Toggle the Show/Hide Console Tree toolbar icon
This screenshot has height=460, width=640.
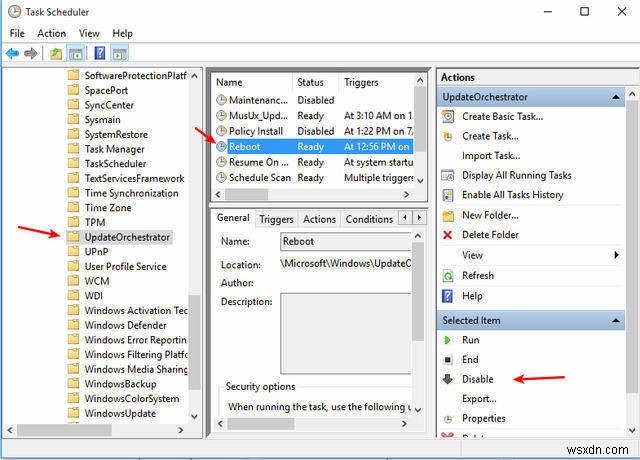point(76,53)
